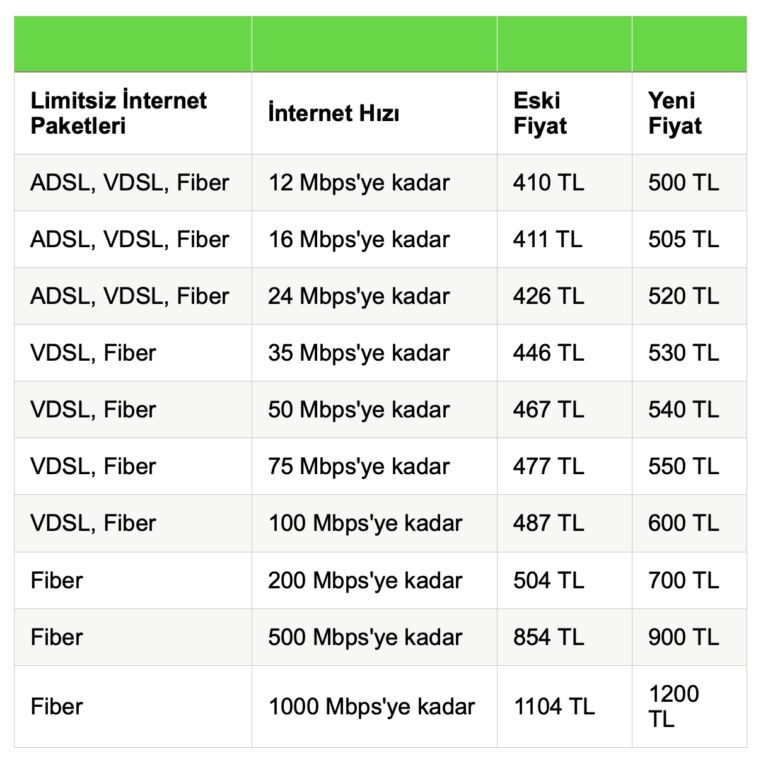
Task: Click the "12 Mbps'ye kadar" speed cell
Action: click(359, 183)
